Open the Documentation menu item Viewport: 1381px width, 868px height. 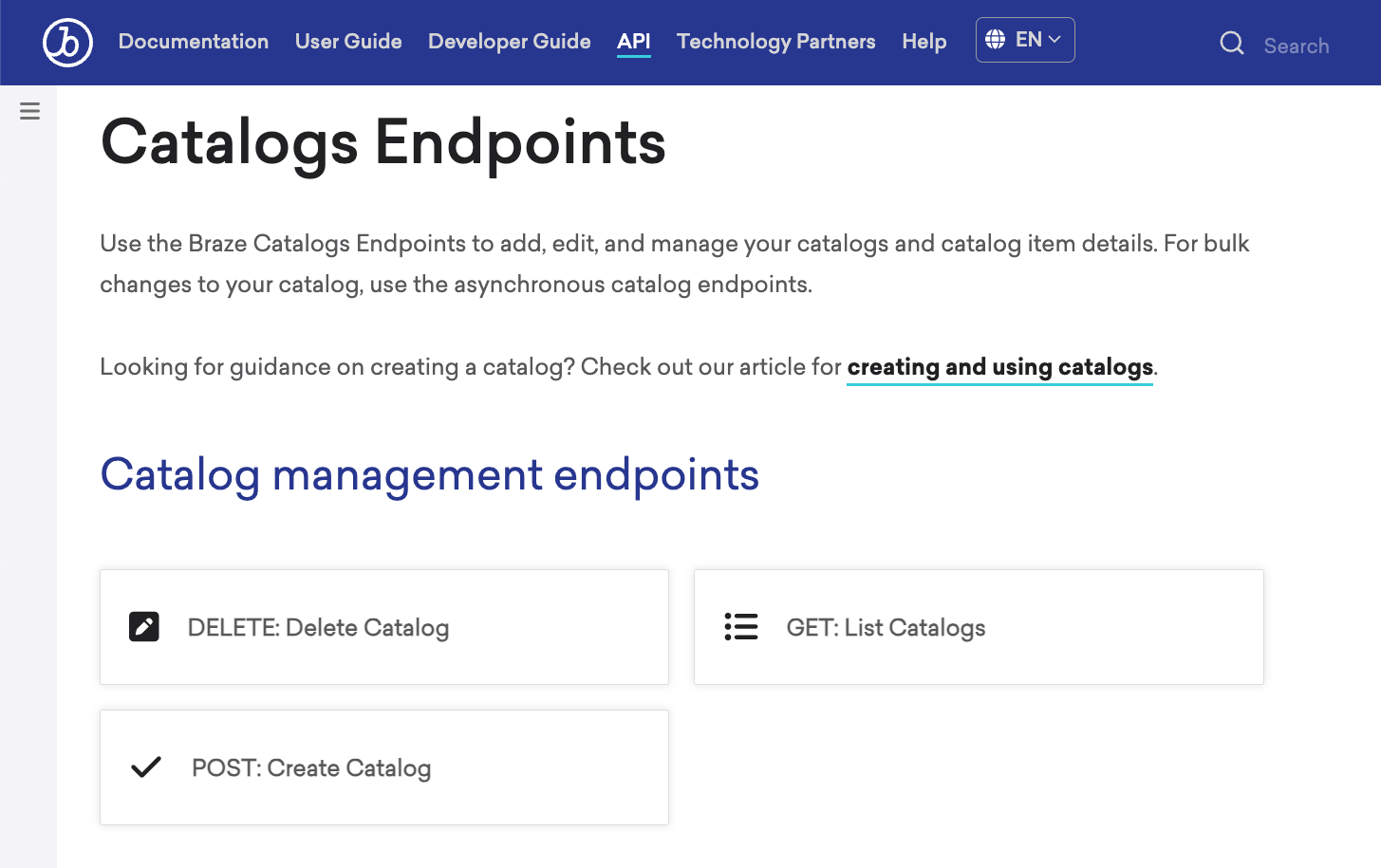pyautogui.click(x=194, y=42)
